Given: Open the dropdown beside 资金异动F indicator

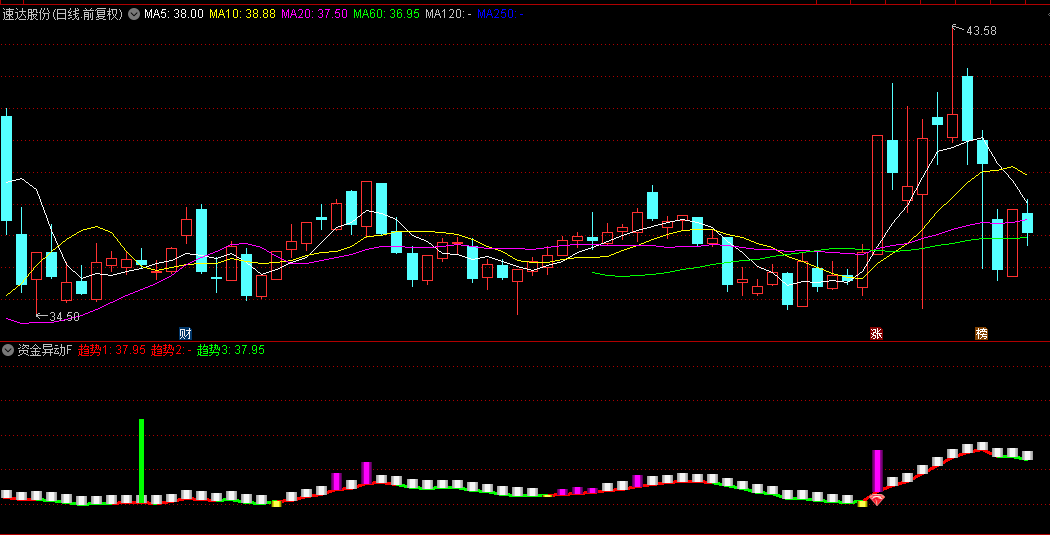Looking at the screenshot, I should 8,349.
